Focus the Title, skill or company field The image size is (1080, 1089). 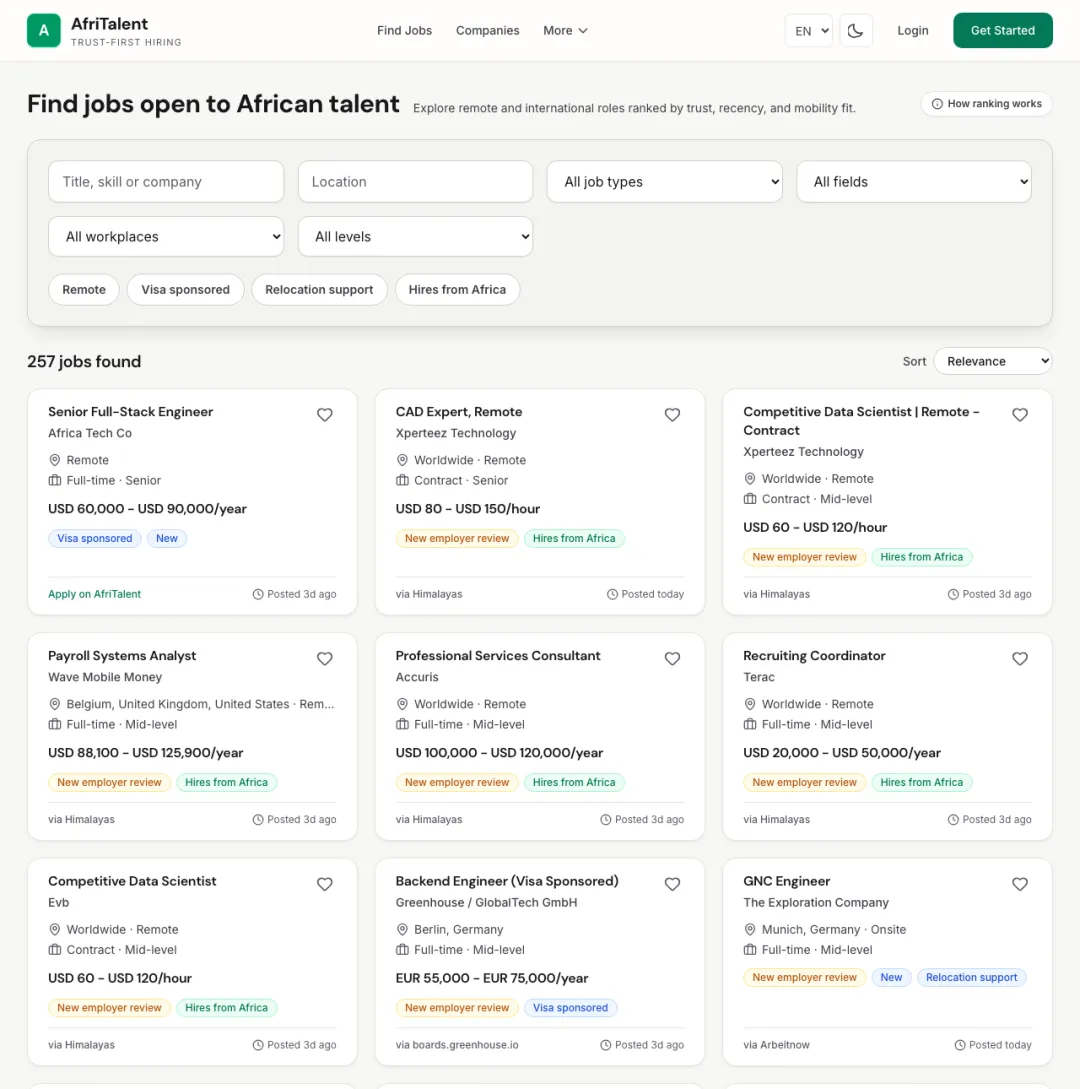[x=166, y=181]
